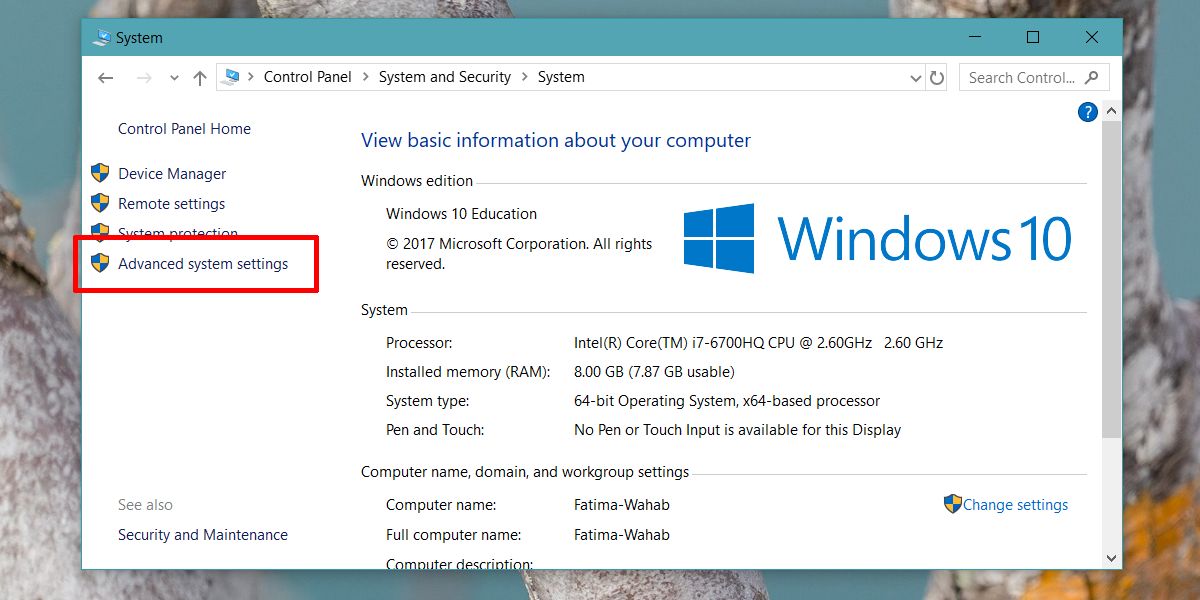Select the System breadcrumb in the address bar
Viewport: 1200px width, 600px height.
point(561,77)
